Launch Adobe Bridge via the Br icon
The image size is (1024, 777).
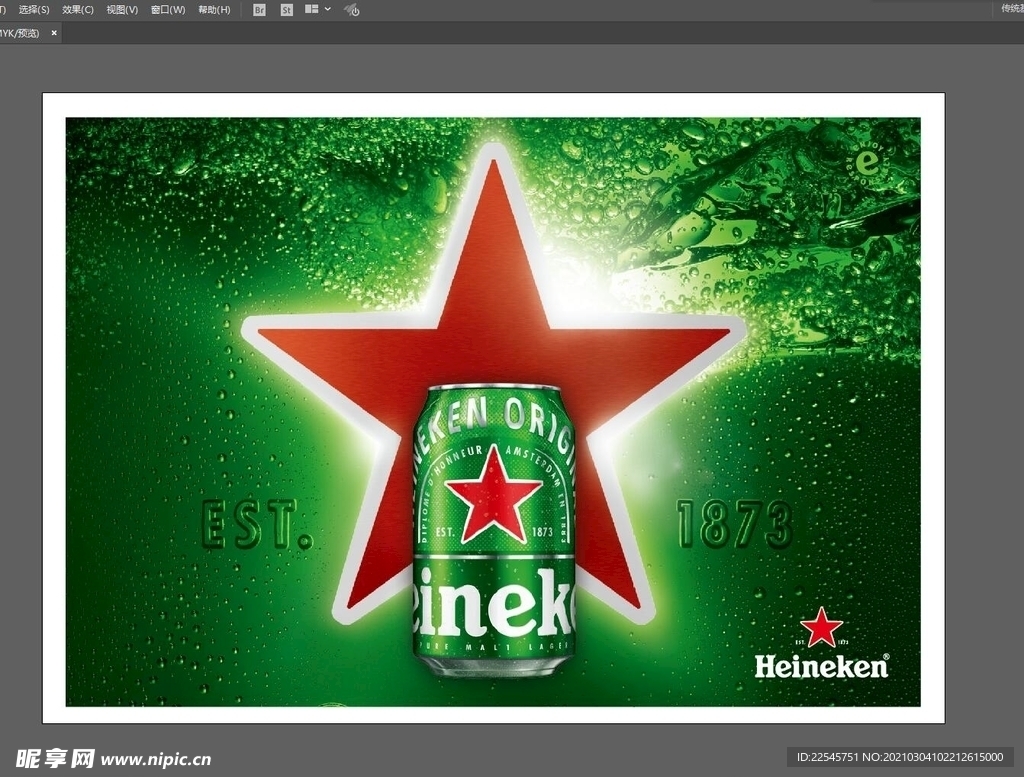[259, 10]
